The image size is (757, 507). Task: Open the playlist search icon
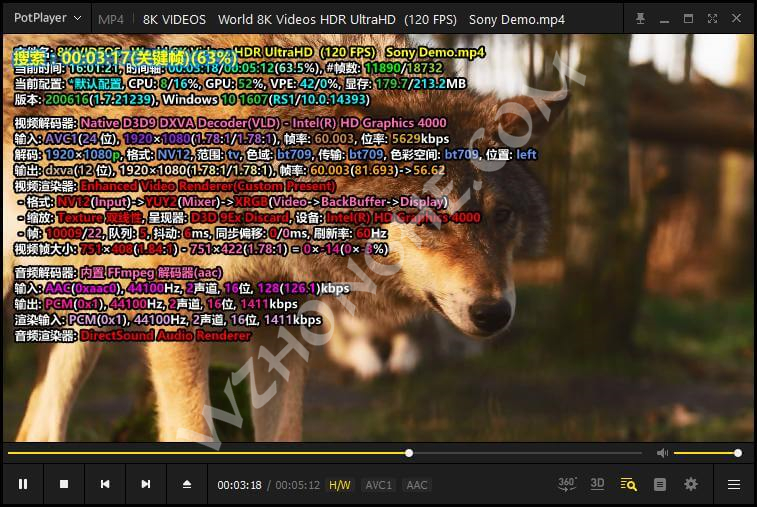[x=628, y=484]
